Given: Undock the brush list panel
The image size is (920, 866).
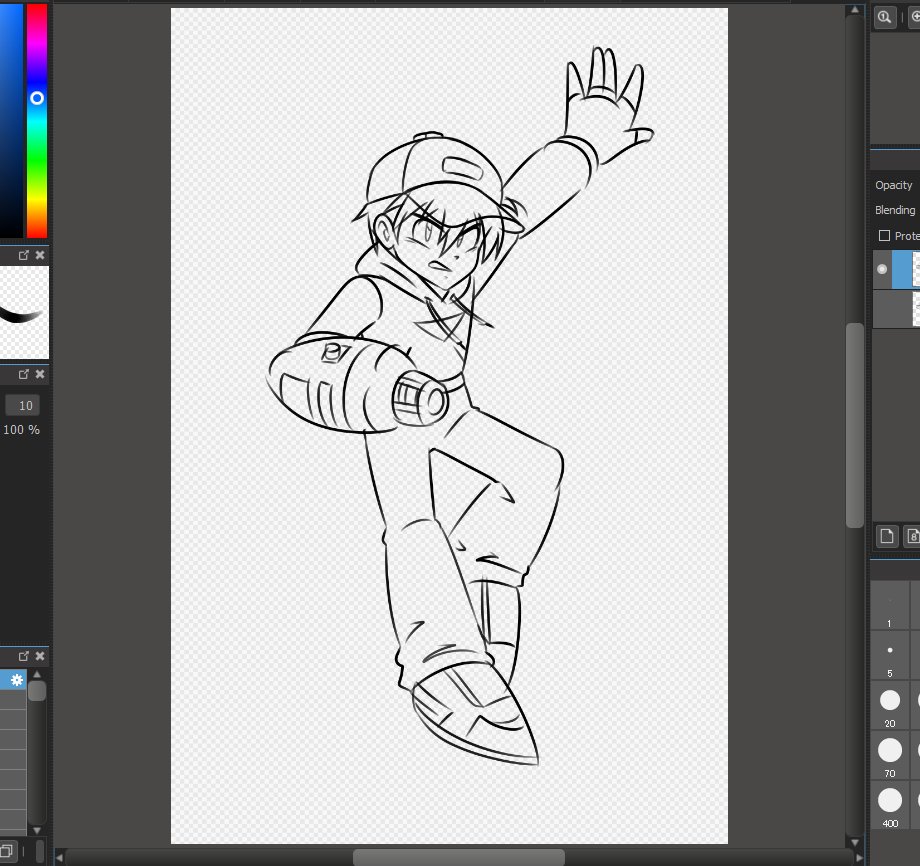Looking at the screenshot, I should pyautogui.click(x=23, y=656).
